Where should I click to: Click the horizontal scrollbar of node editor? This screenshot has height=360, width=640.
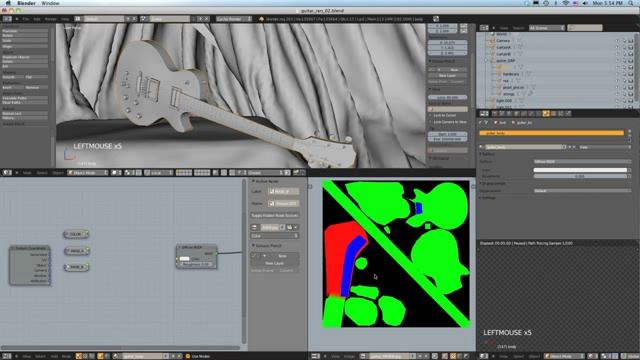121,348
